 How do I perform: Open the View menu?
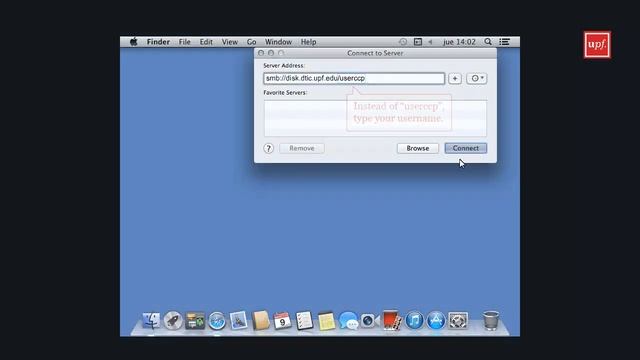point(230,42)
